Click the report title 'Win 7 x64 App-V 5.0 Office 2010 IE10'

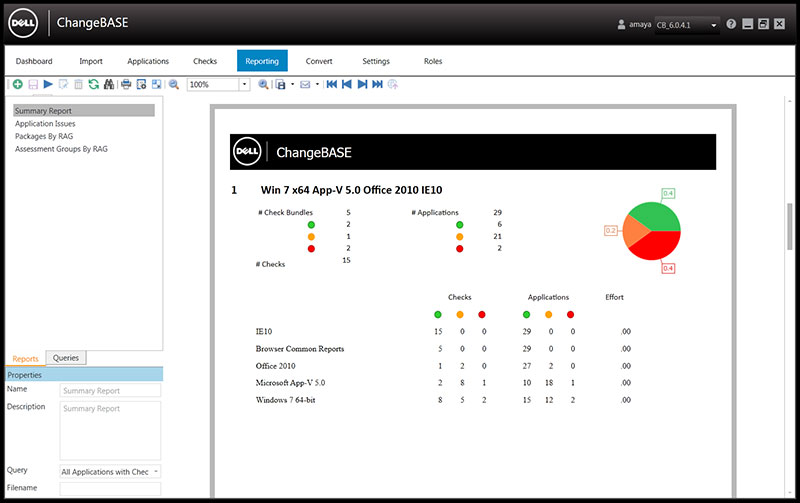coord(352,190)
